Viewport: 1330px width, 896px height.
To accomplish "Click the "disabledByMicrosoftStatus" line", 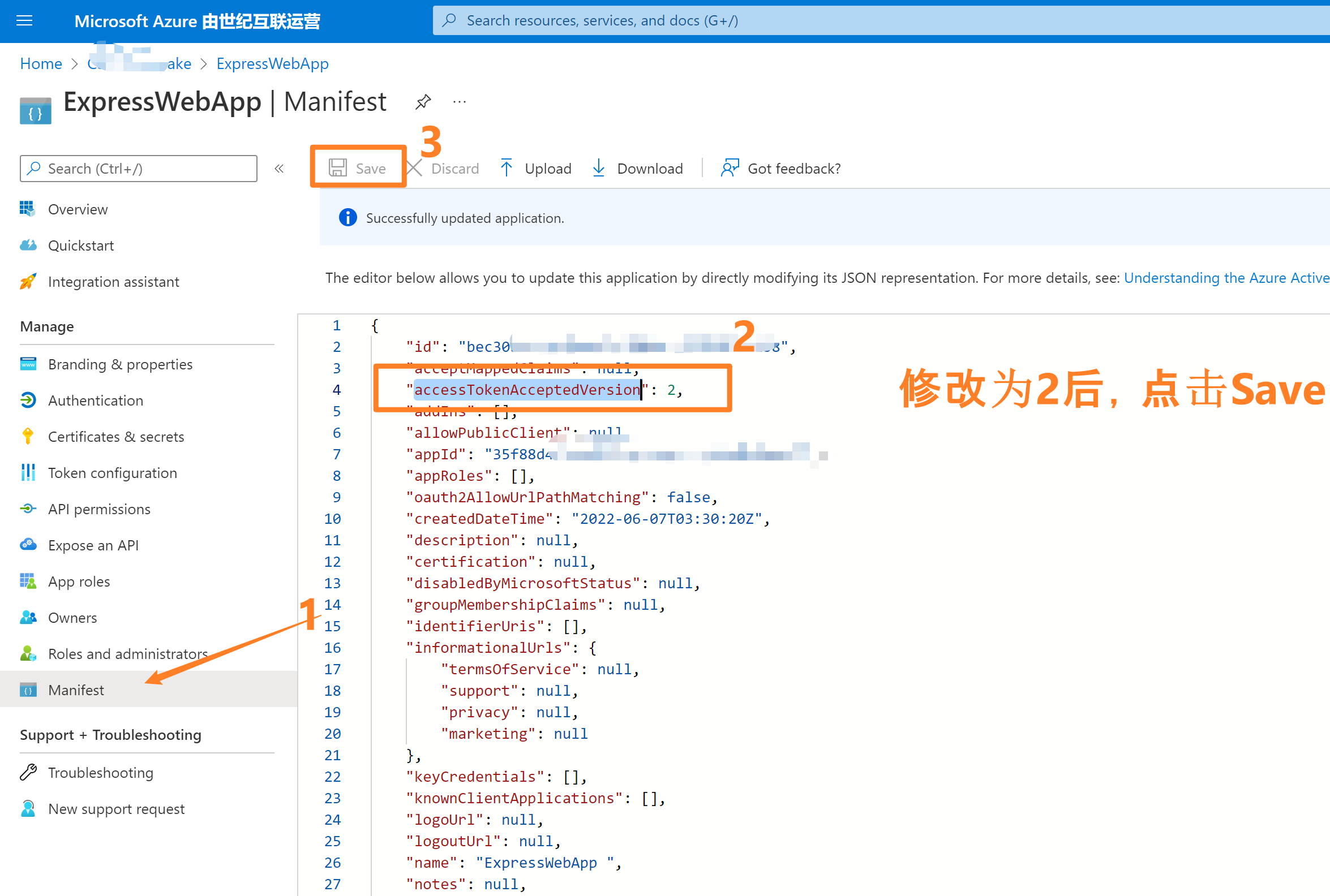I will (553, 583).
